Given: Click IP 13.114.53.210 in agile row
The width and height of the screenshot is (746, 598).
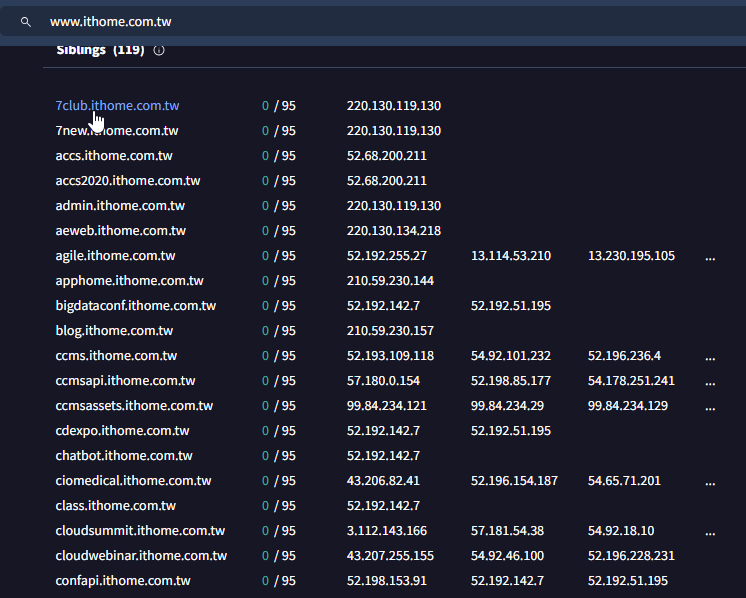Looking at the screenshot, I should pos(510,255).
